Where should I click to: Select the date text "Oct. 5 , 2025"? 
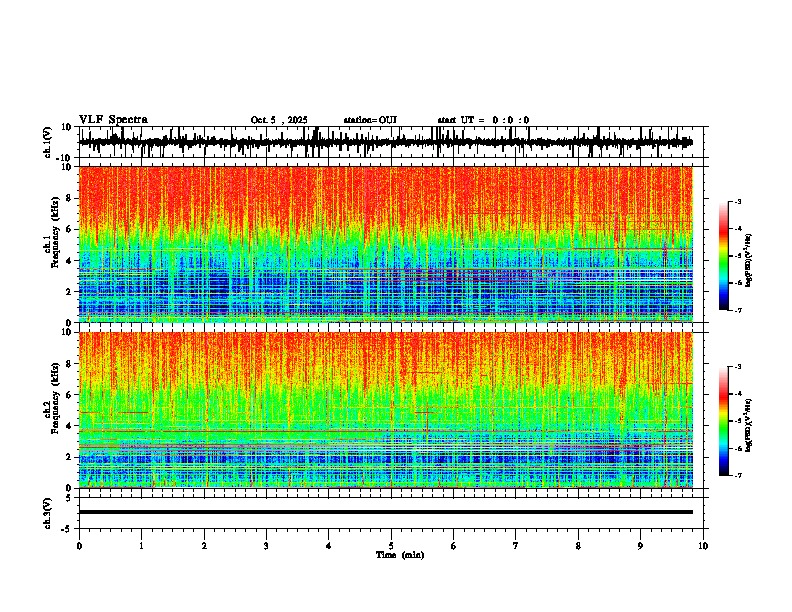[279, 120]
